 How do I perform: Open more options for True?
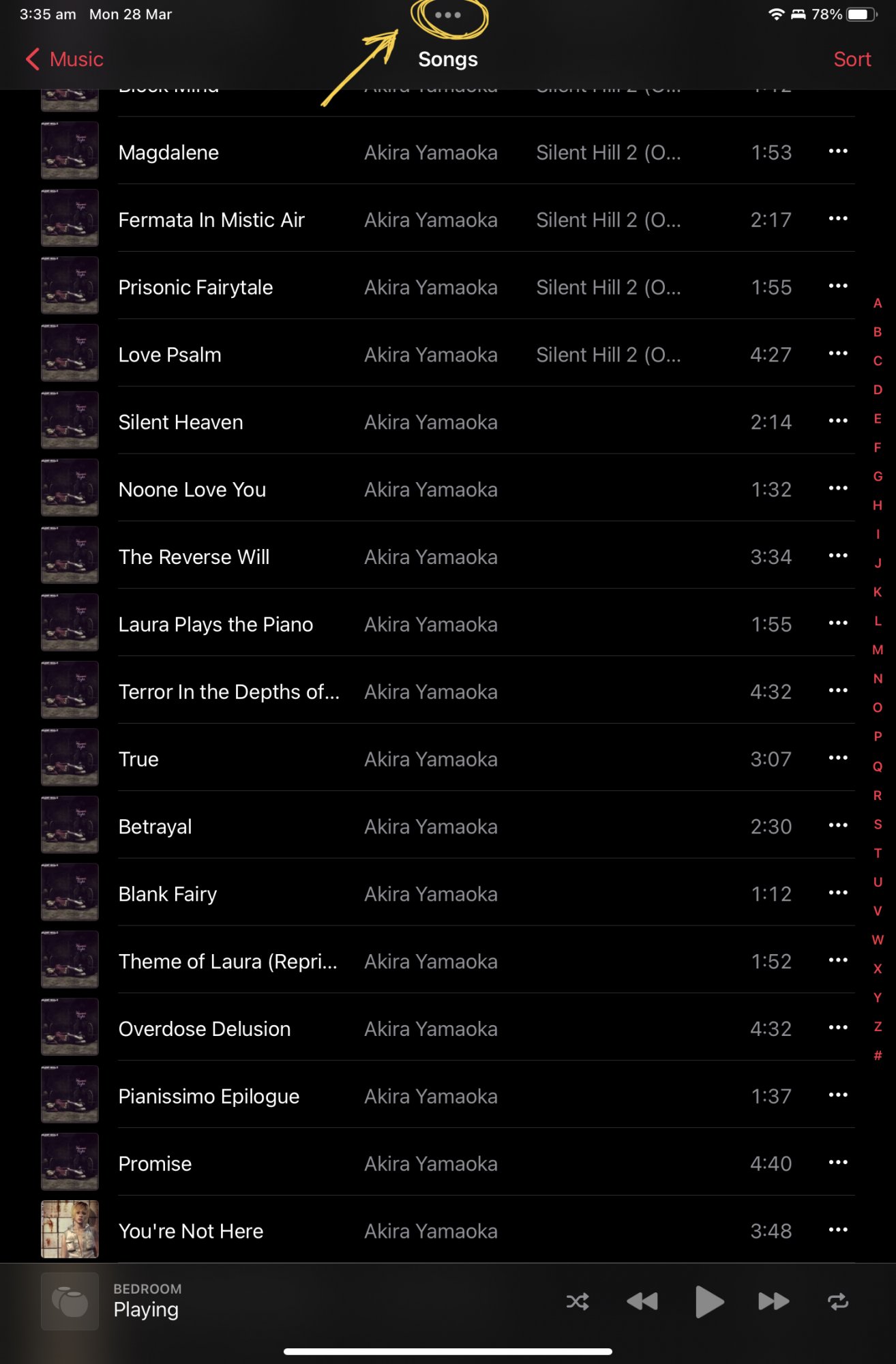(x=838, y=758)
